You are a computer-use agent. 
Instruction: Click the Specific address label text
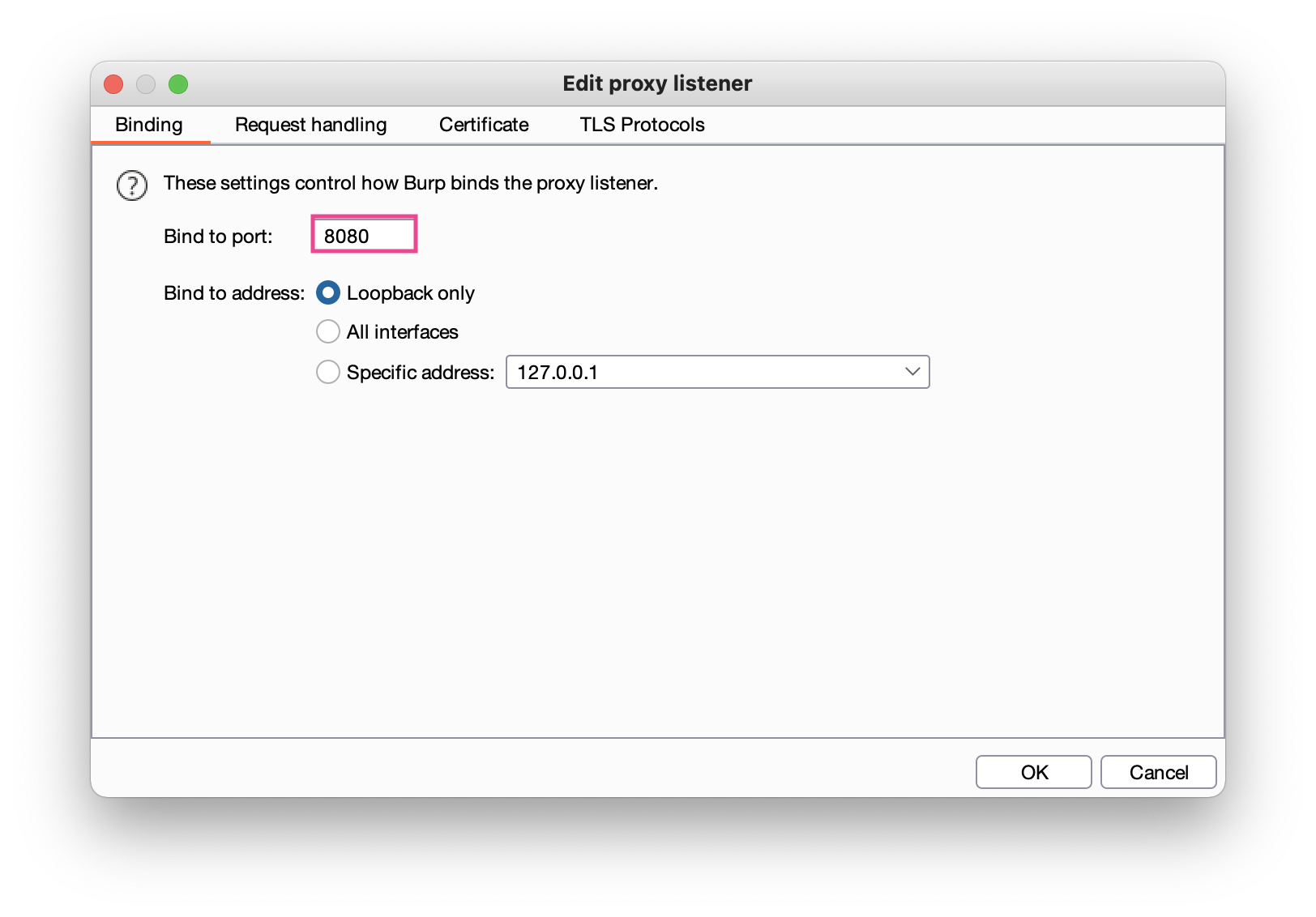pyautogui.click(x=421, y=373)
